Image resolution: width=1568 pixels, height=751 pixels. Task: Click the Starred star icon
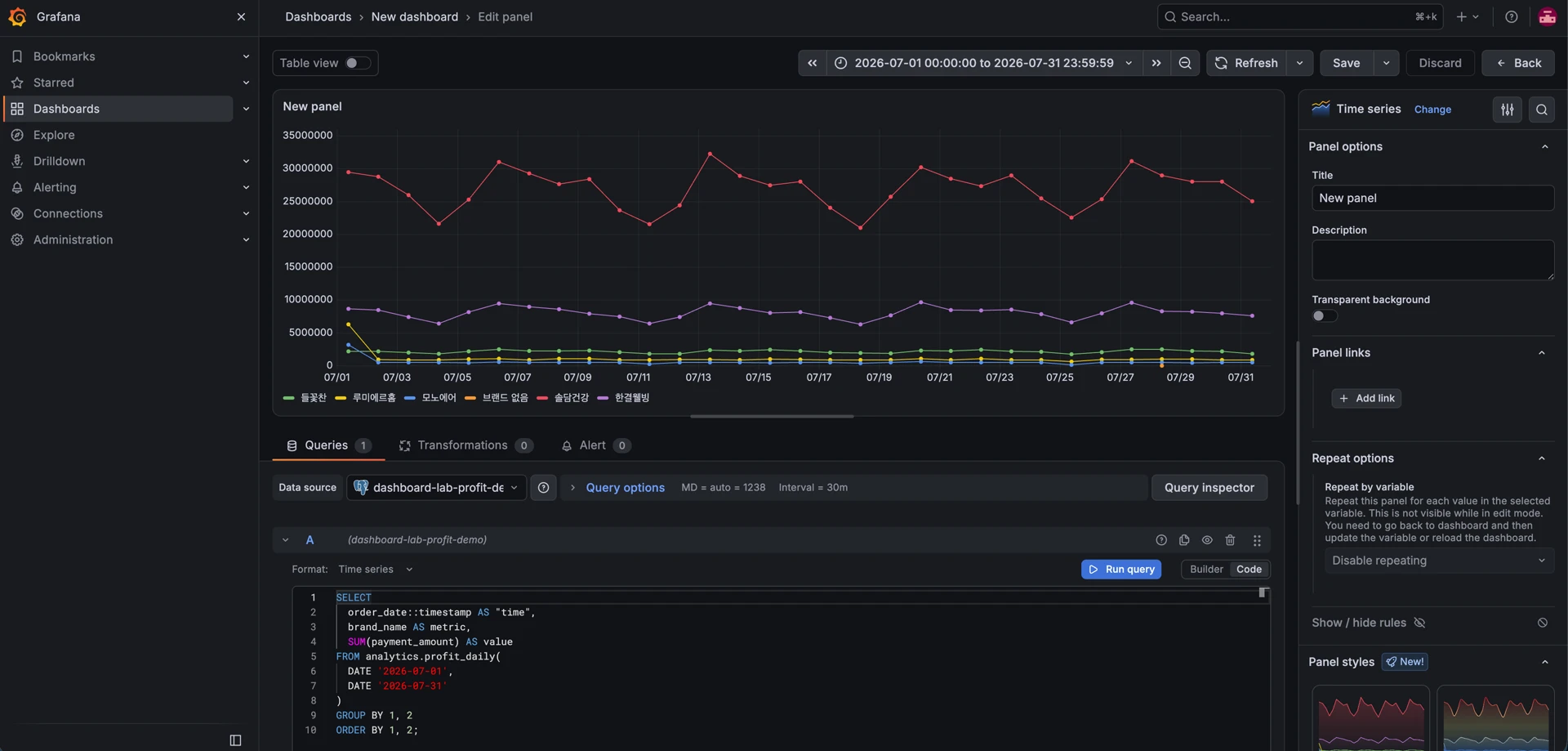click(17, 83)
